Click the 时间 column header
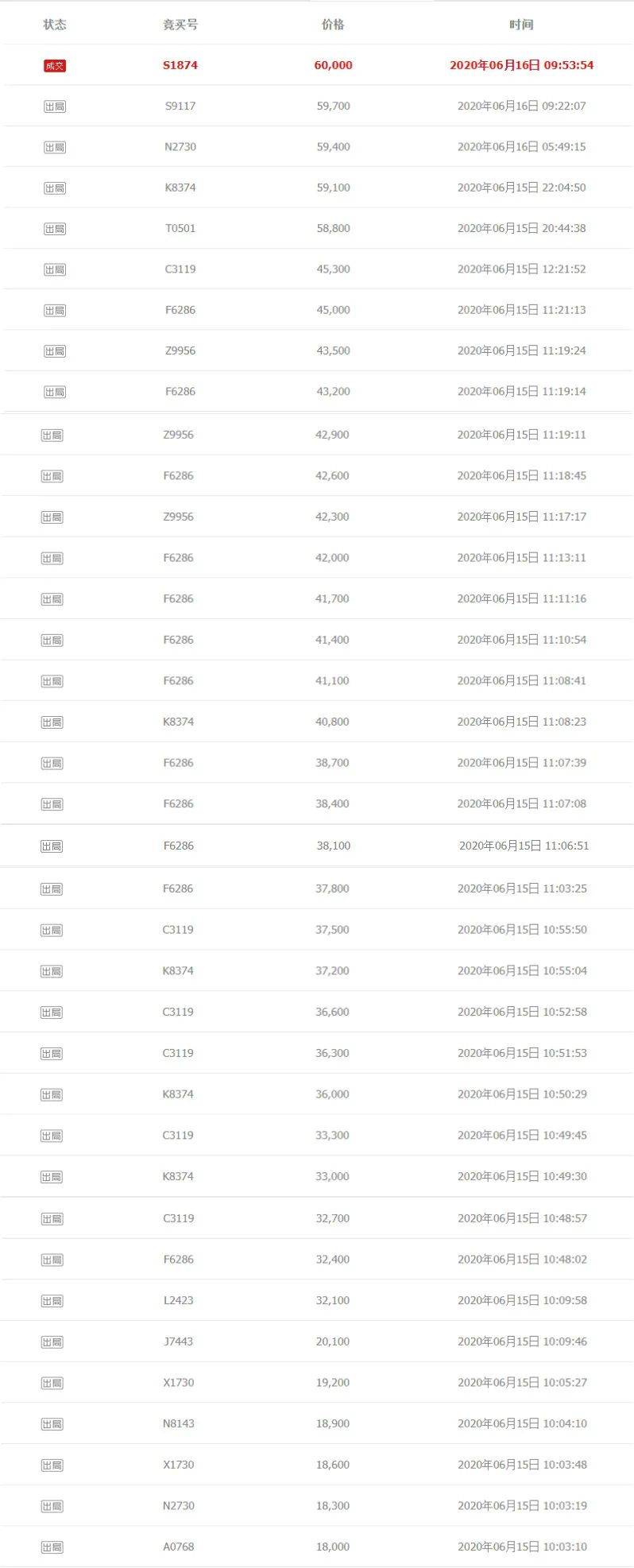This screenshot has width=634, height=1568. pyautogui.click(x=521, y=25)
